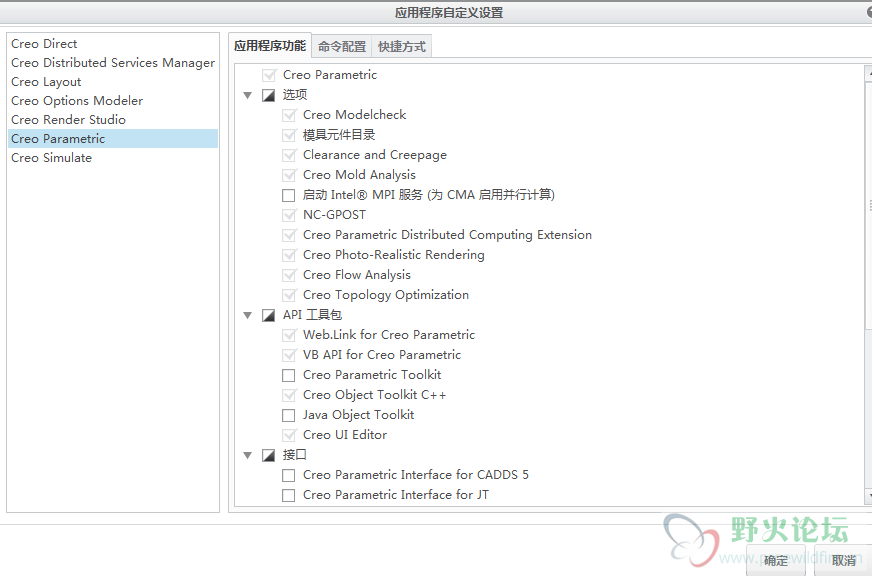
Task: Toggle VB API for Creo Parametric checkbox
Action: (x=289, y=355)
